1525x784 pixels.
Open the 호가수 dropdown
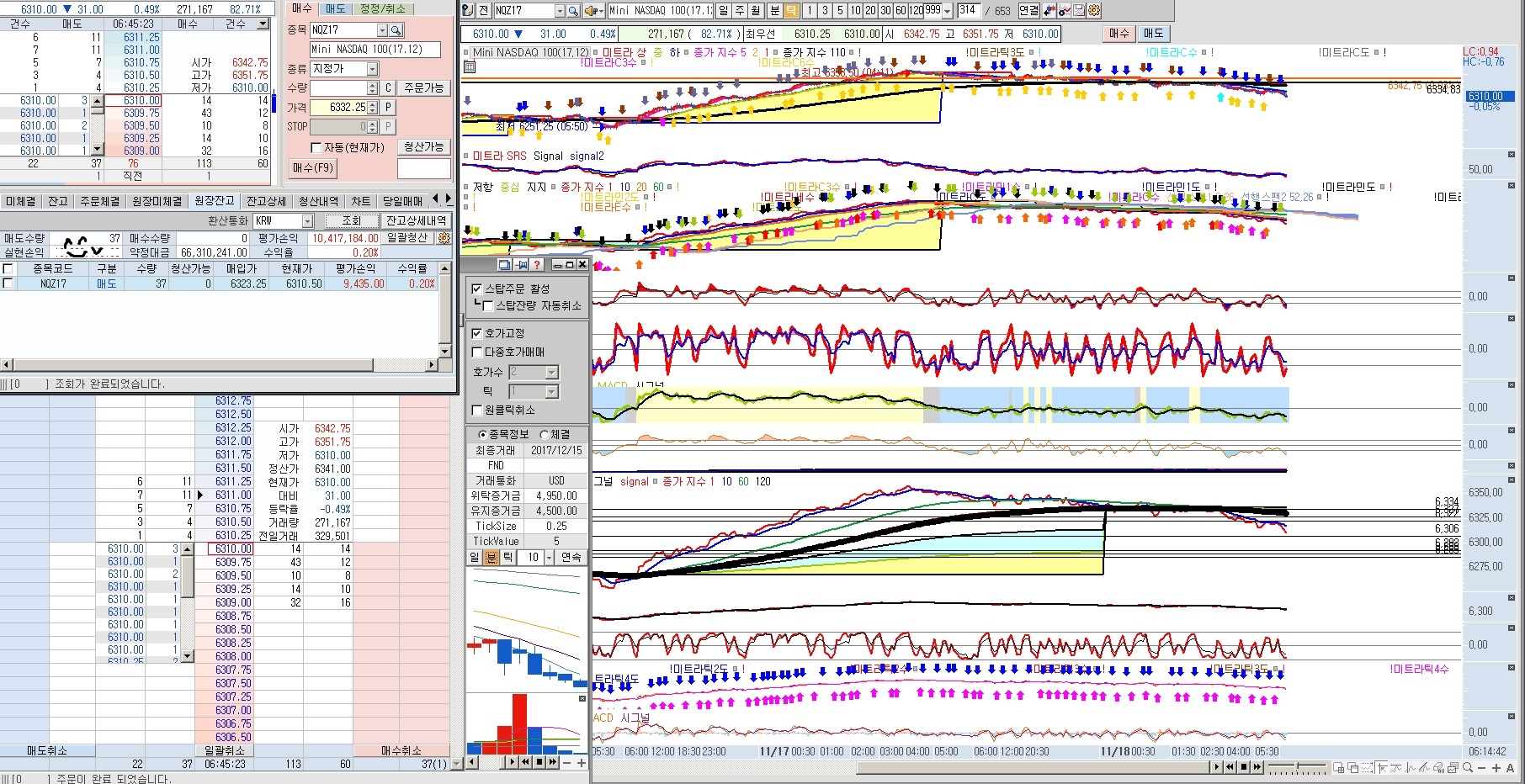pos(552,372)
